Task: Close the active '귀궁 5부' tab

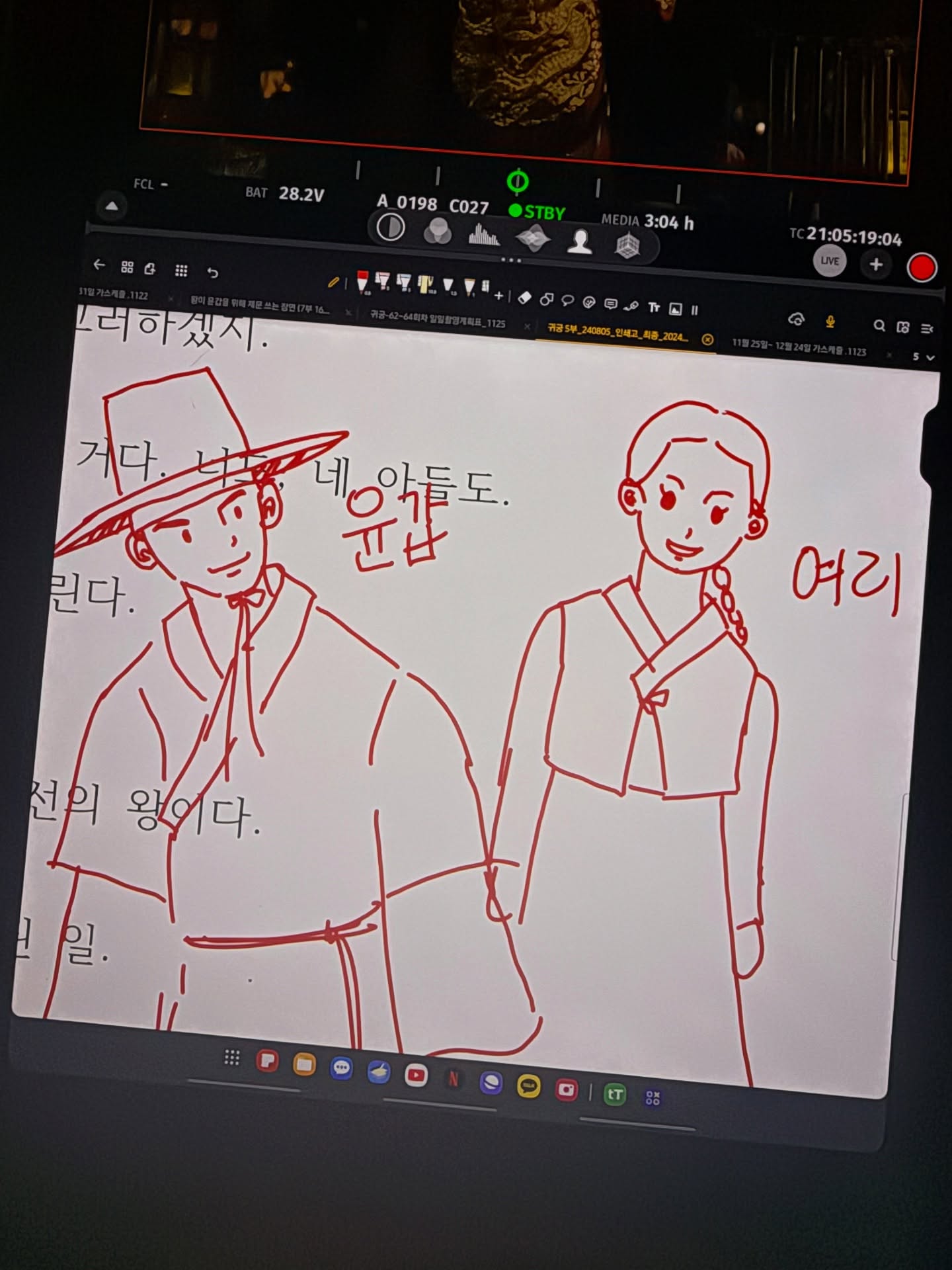Action: coord(707,339)
